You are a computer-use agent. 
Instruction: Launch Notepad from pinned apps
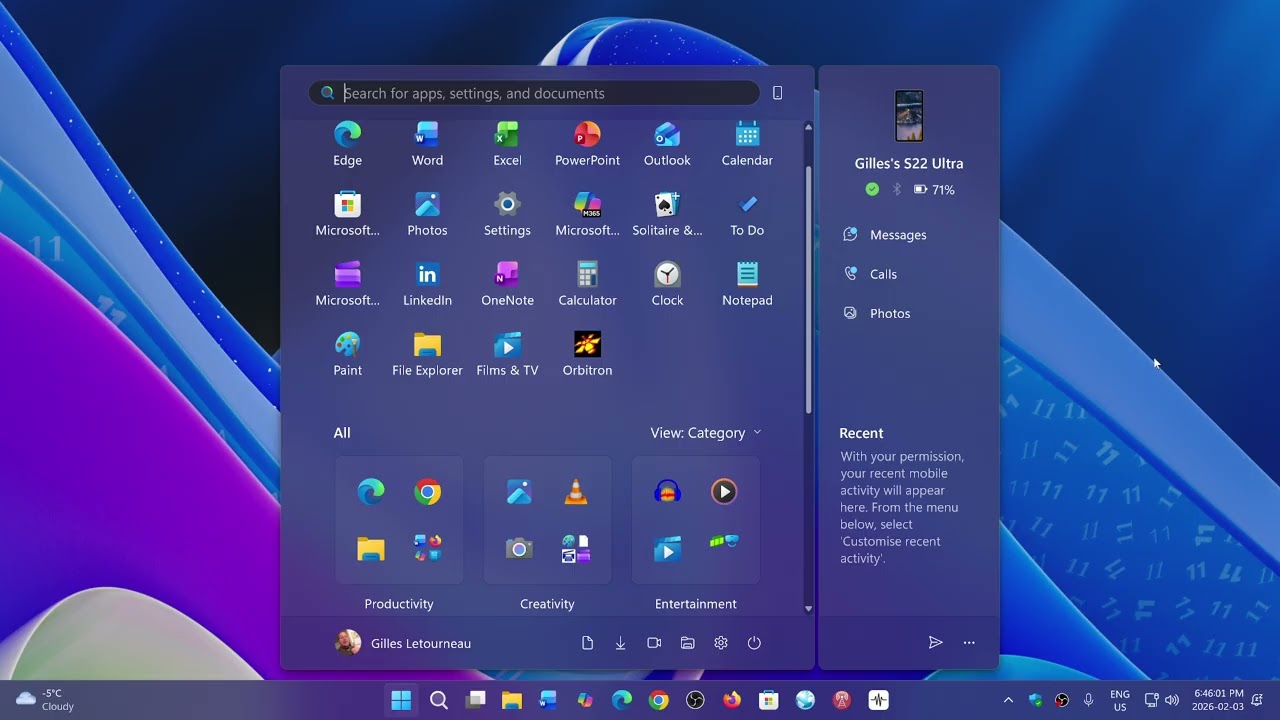(747, 285)
